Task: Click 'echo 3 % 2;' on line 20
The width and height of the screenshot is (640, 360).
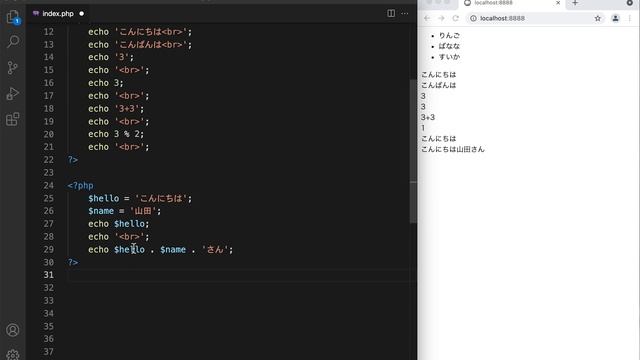Action: [116, 134]
